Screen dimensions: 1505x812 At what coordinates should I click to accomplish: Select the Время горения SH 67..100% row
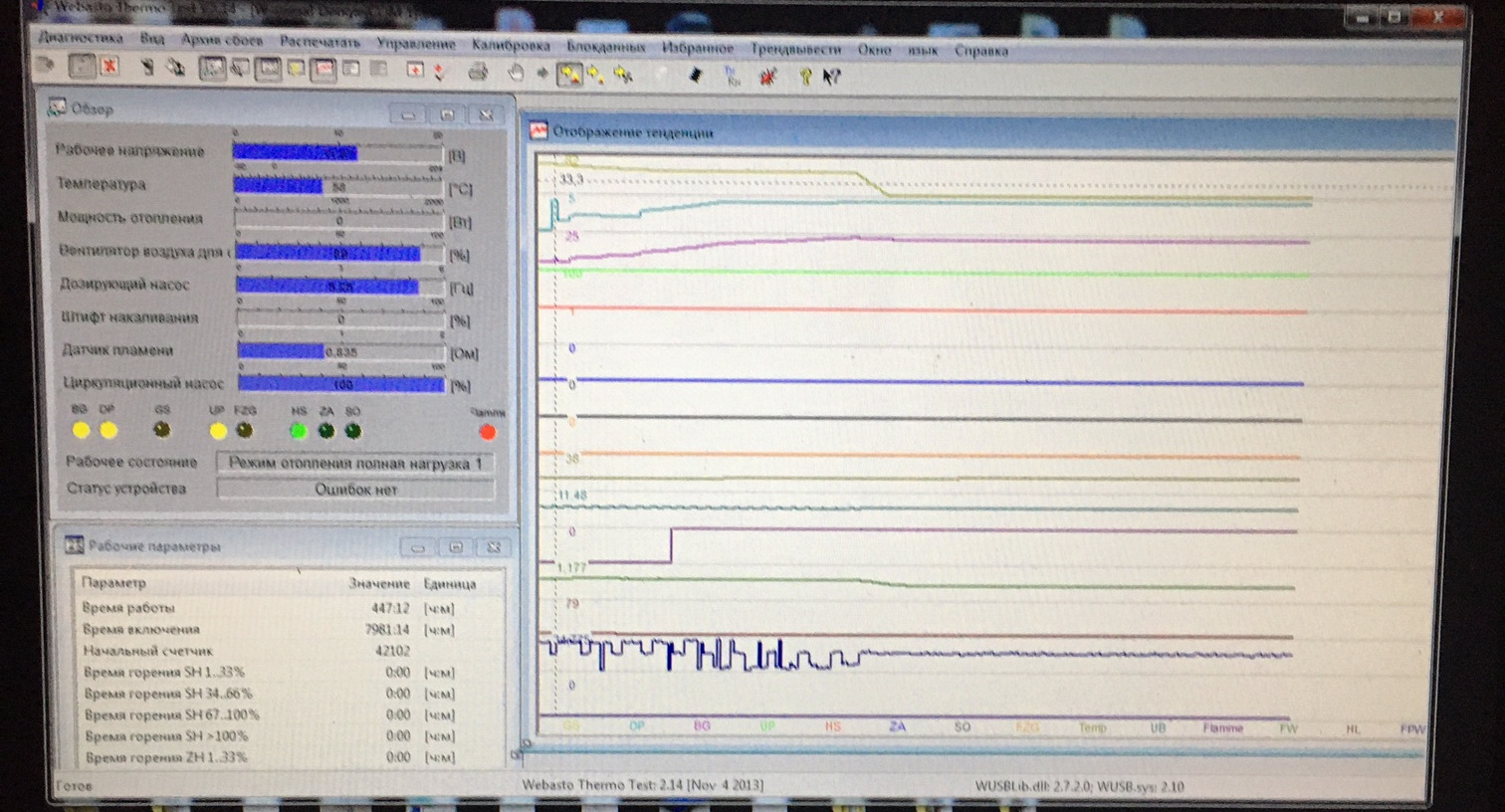tap(269, 714)
